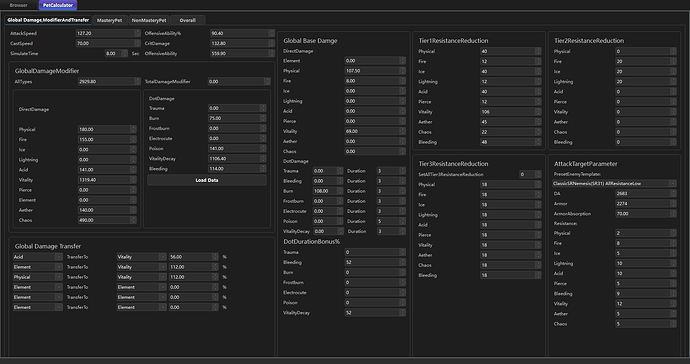The width and height of the screenshot is (690, 364).
Task: Click the Acid transfer percent field showing 56.00
Action: pos(193,257)
